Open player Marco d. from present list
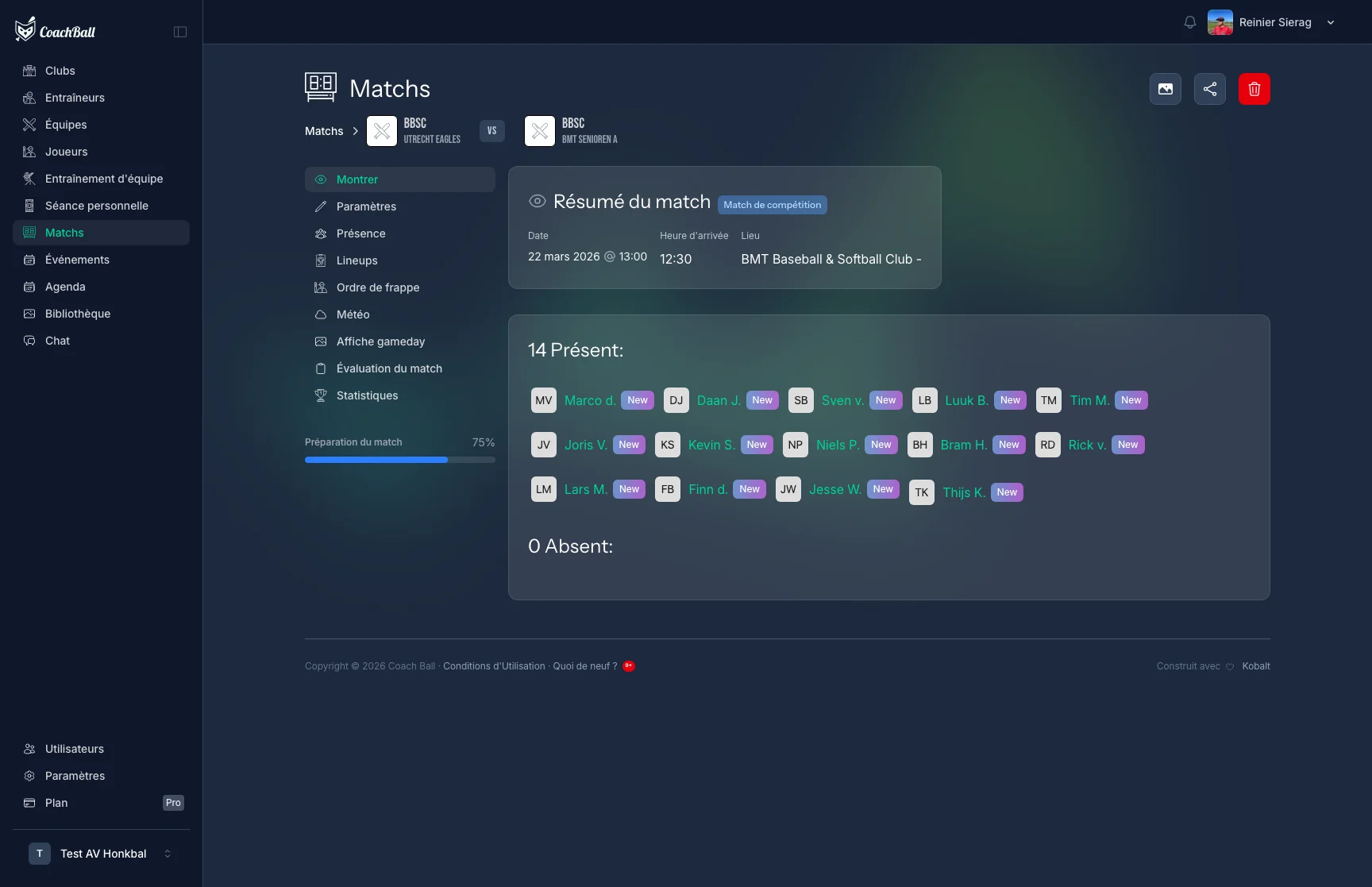Screen dimensions: 1372x887 coord(590,400)
